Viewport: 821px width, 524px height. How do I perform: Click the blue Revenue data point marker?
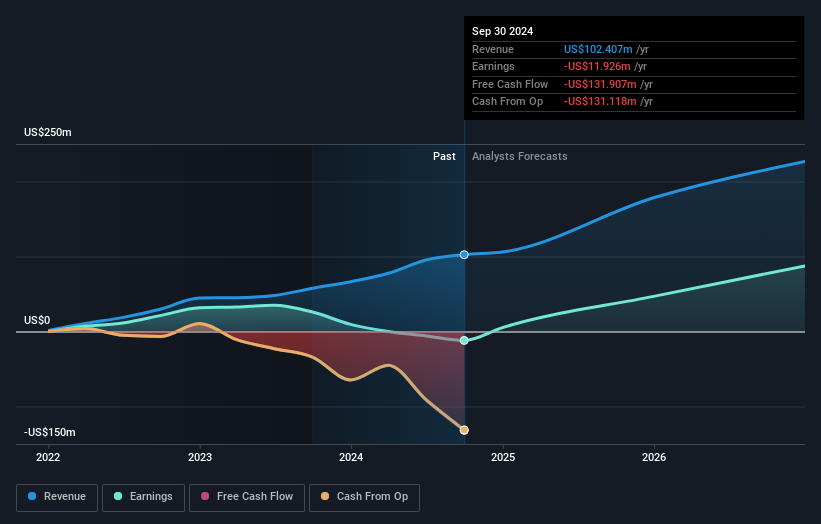tap(464, 255)
